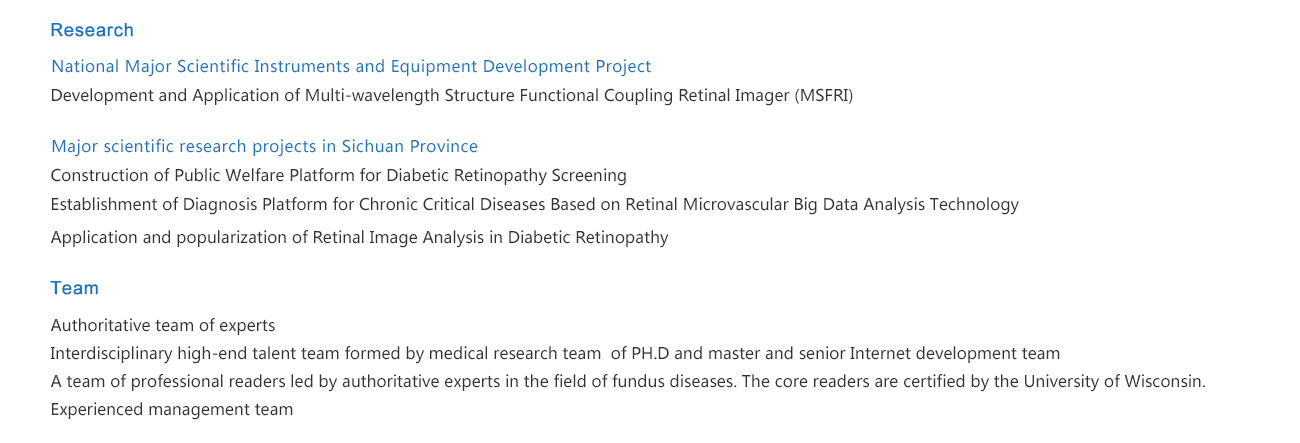Viewport: 1300px width, 443px height.
Task: Open Major scientific research projects in Sichuan link
Action: click(x=265, y=147)
